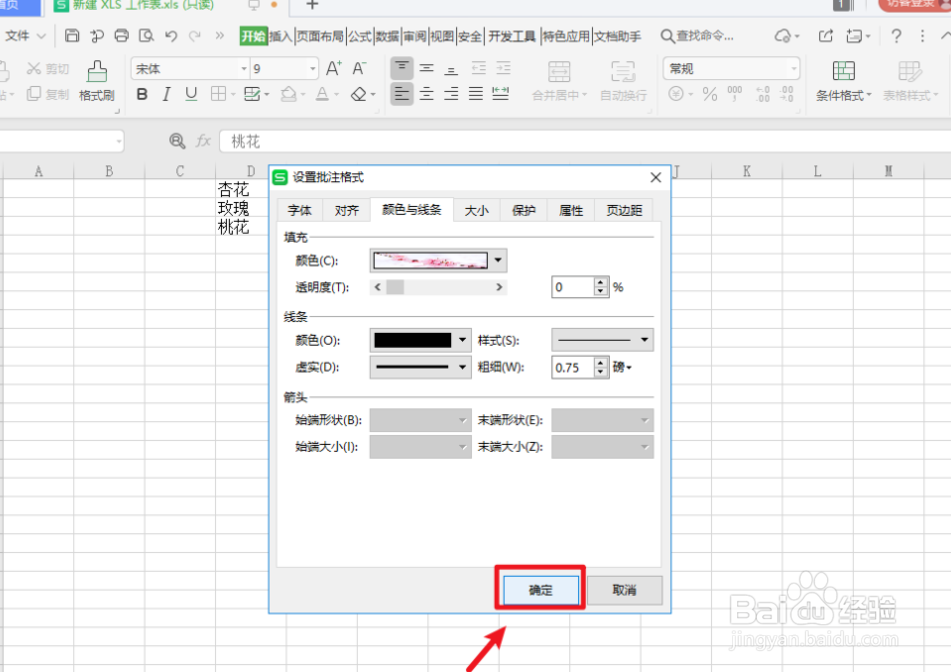Click the Percent Style icon
This screenshot has width=951, height=672.
click(x=710, y=94)
